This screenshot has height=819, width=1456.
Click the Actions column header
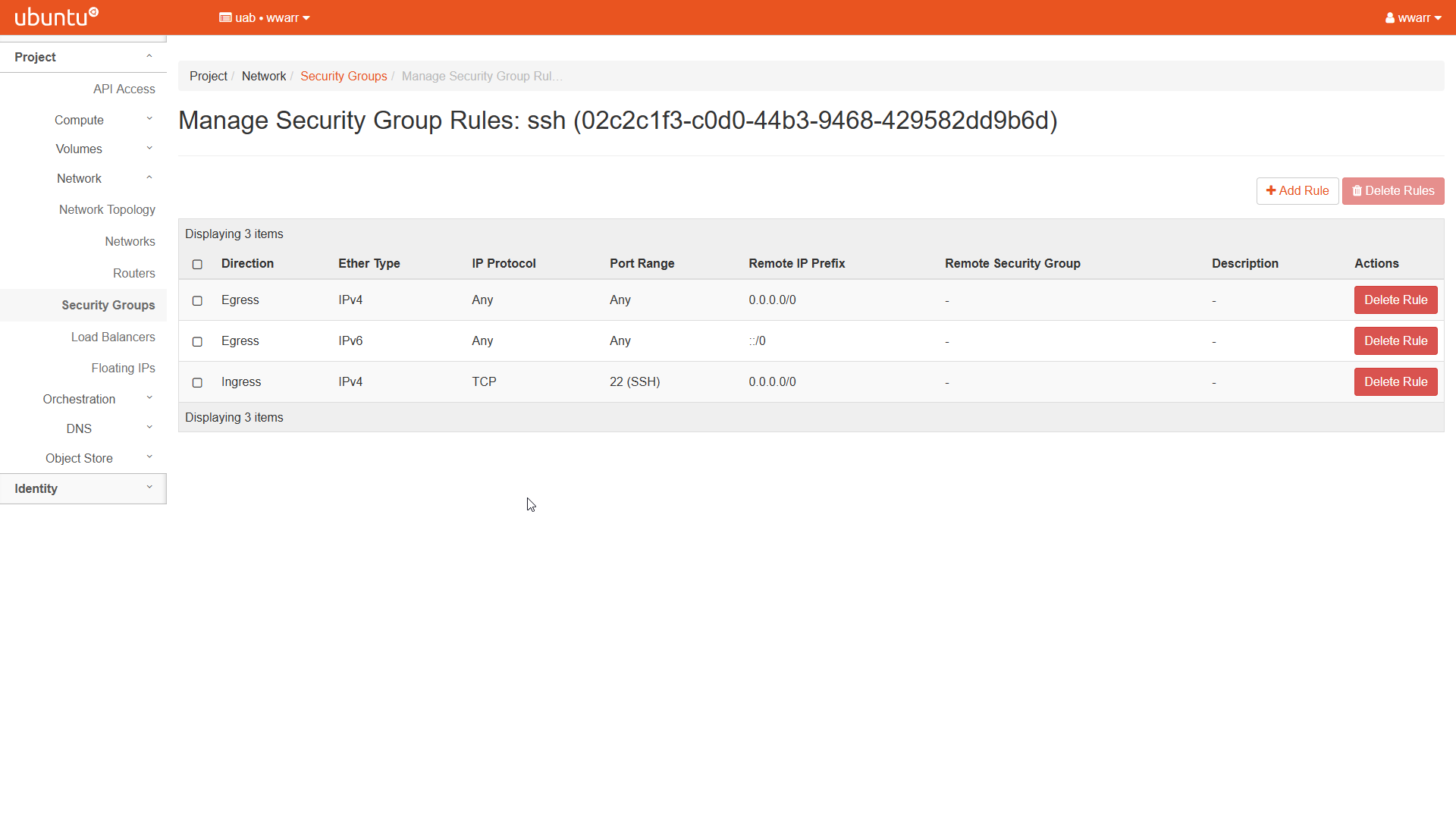click(x=1376, y=263)
